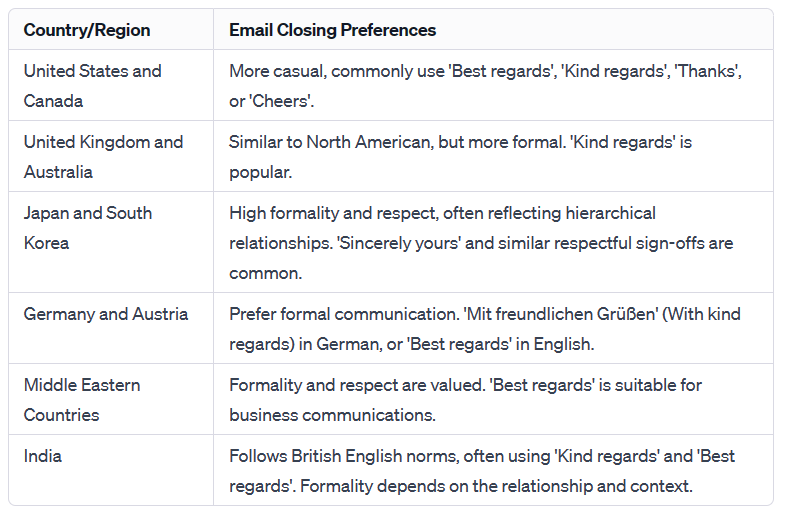The width and height of the screenshot is (786, 513).
Task: Click the word 'popular.' in UK row
Action: [x=260, y=172]
